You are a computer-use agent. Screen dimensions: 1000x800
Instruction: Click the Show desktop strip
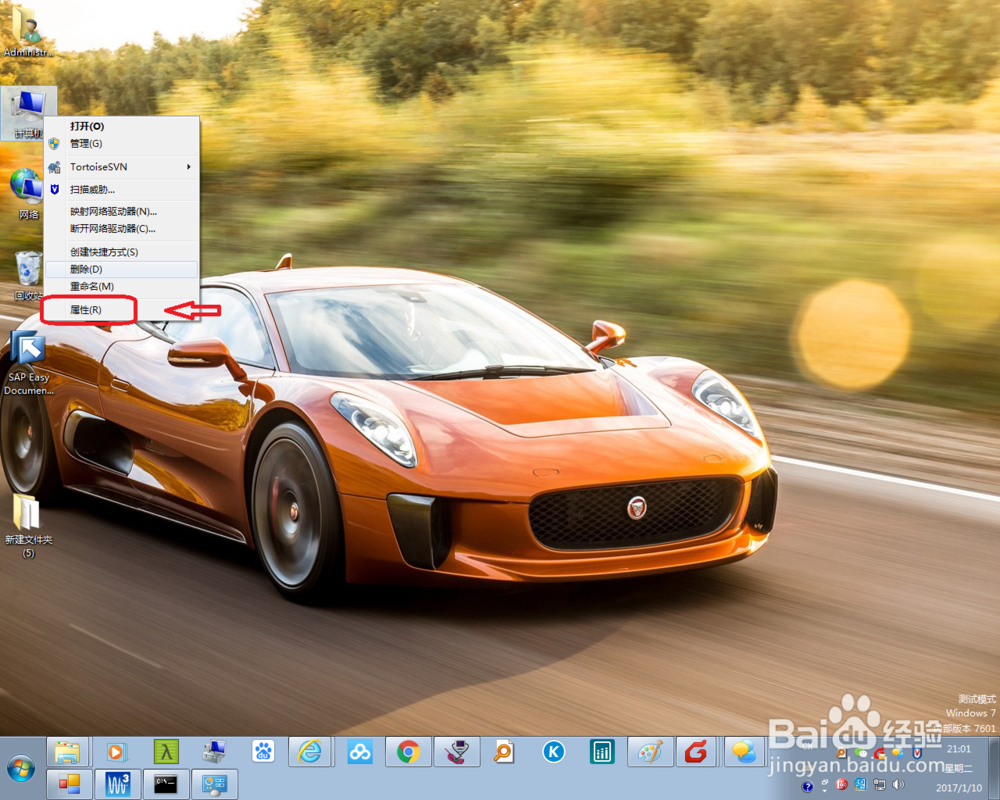(994, 768)
